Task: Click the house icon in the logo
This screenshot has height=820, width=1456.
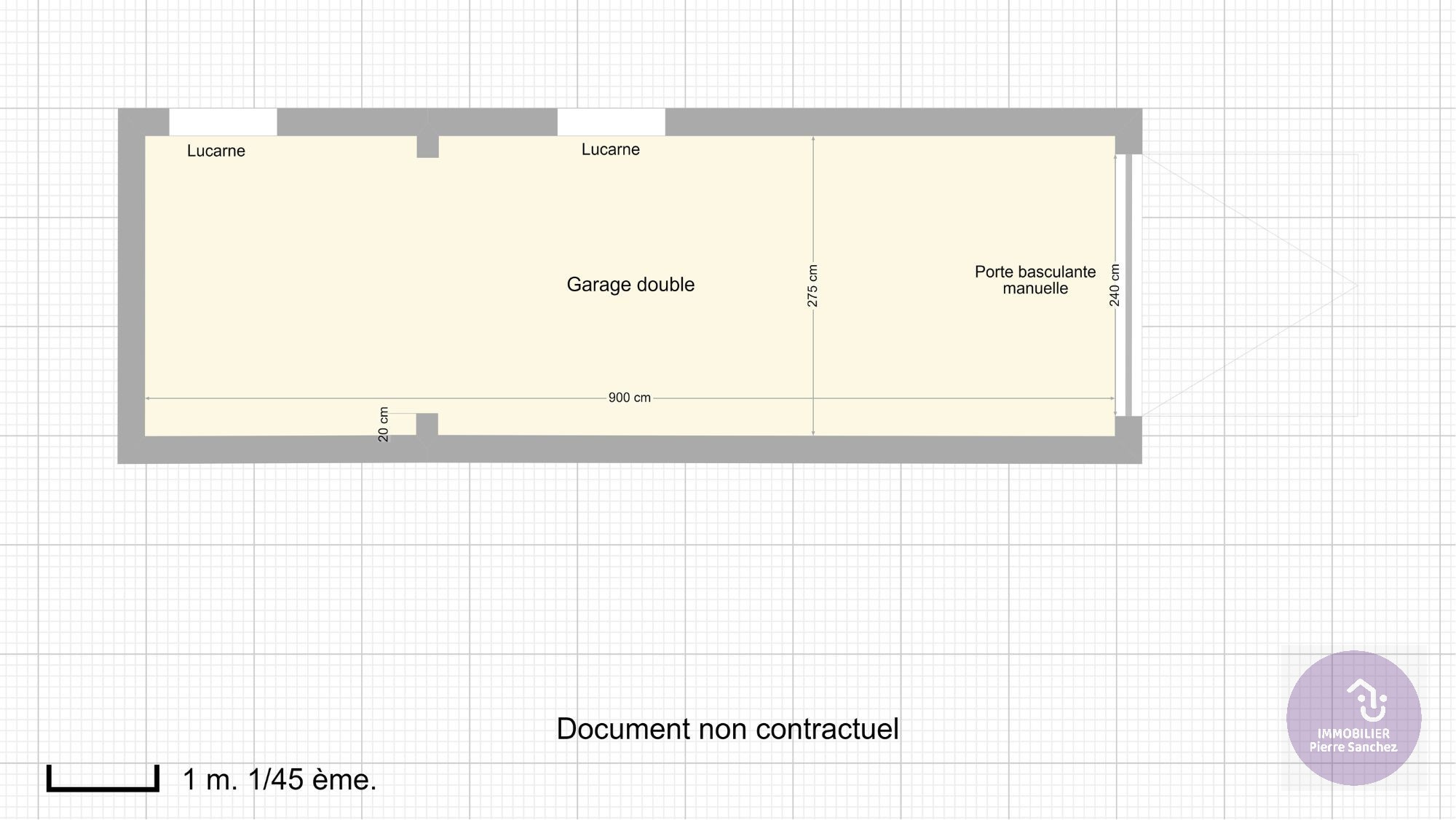Action: click(1366, 699)
